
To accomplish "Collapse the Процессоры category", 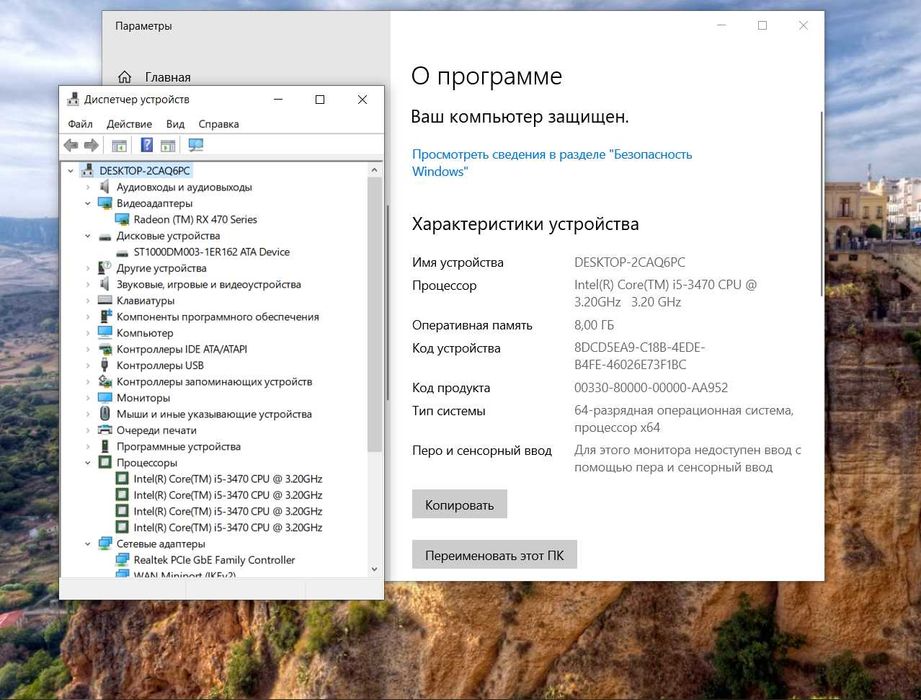I will click(88, 463).
